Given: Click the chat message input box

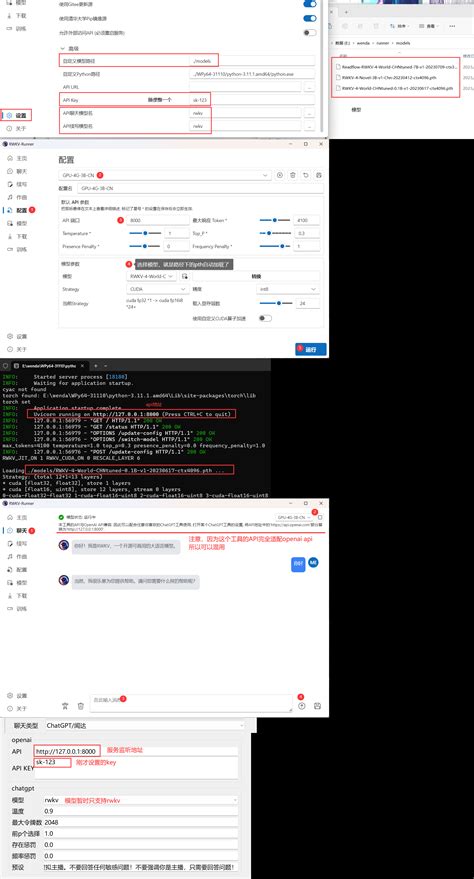Looking at the screenshot, I should pyautogui.click(x=192, y=702).
